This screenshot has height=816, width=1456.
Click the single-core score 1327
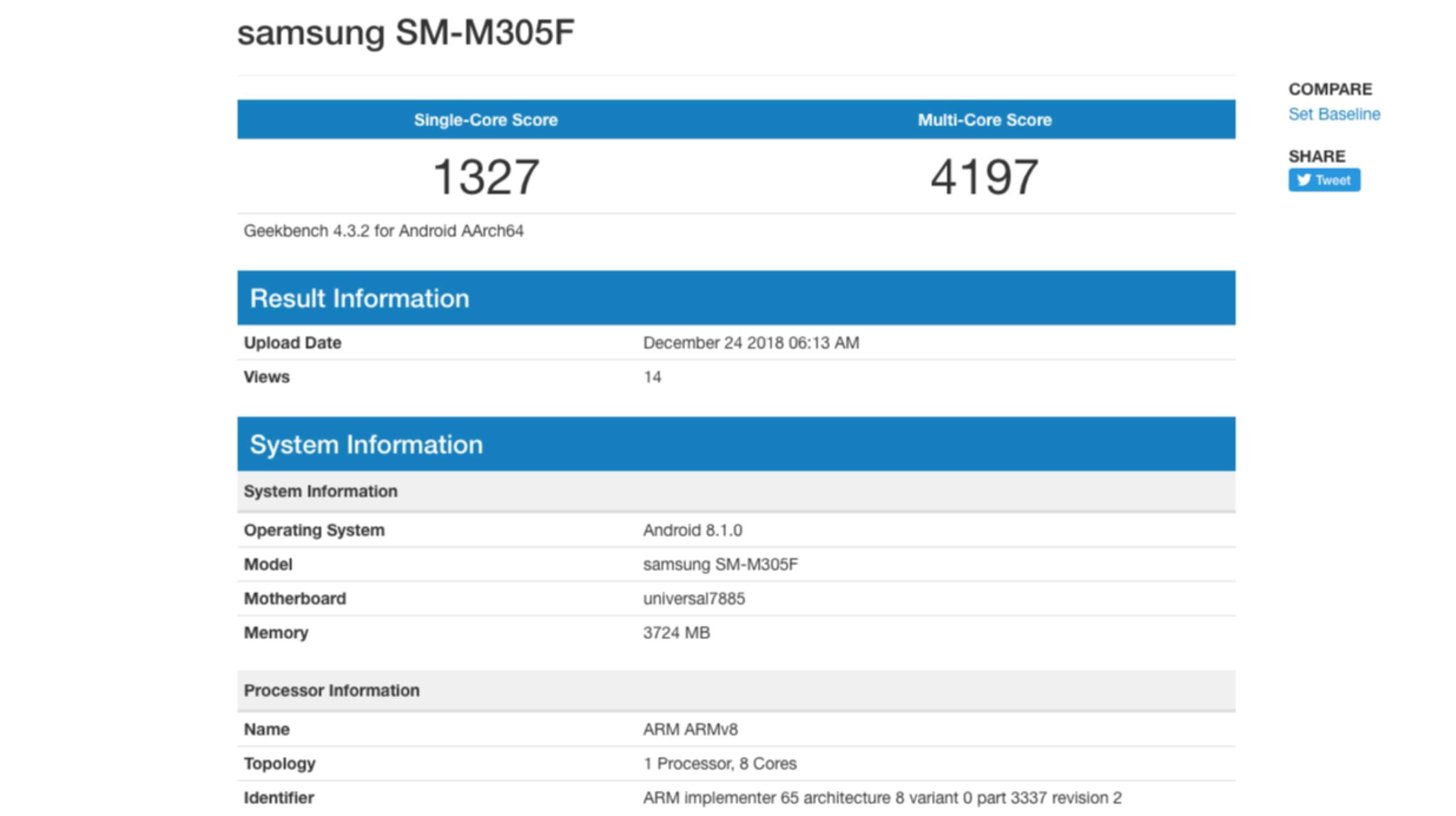tap(485, 177)
